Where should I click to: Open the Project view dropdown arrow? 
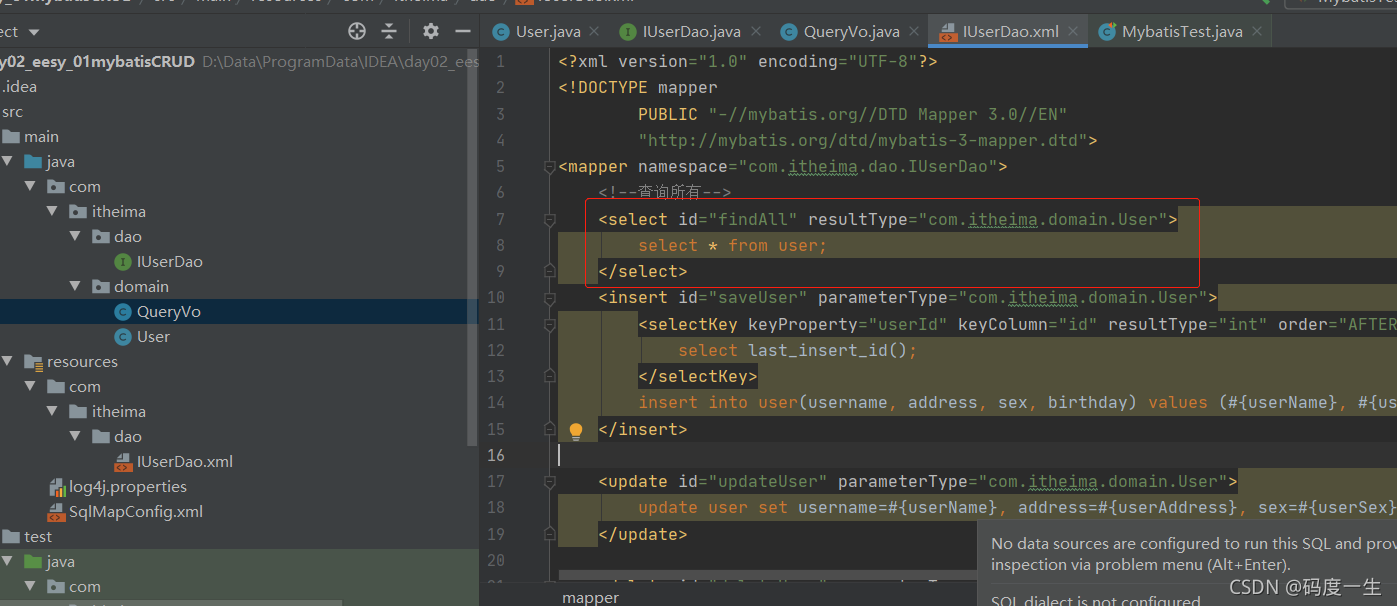36,32
